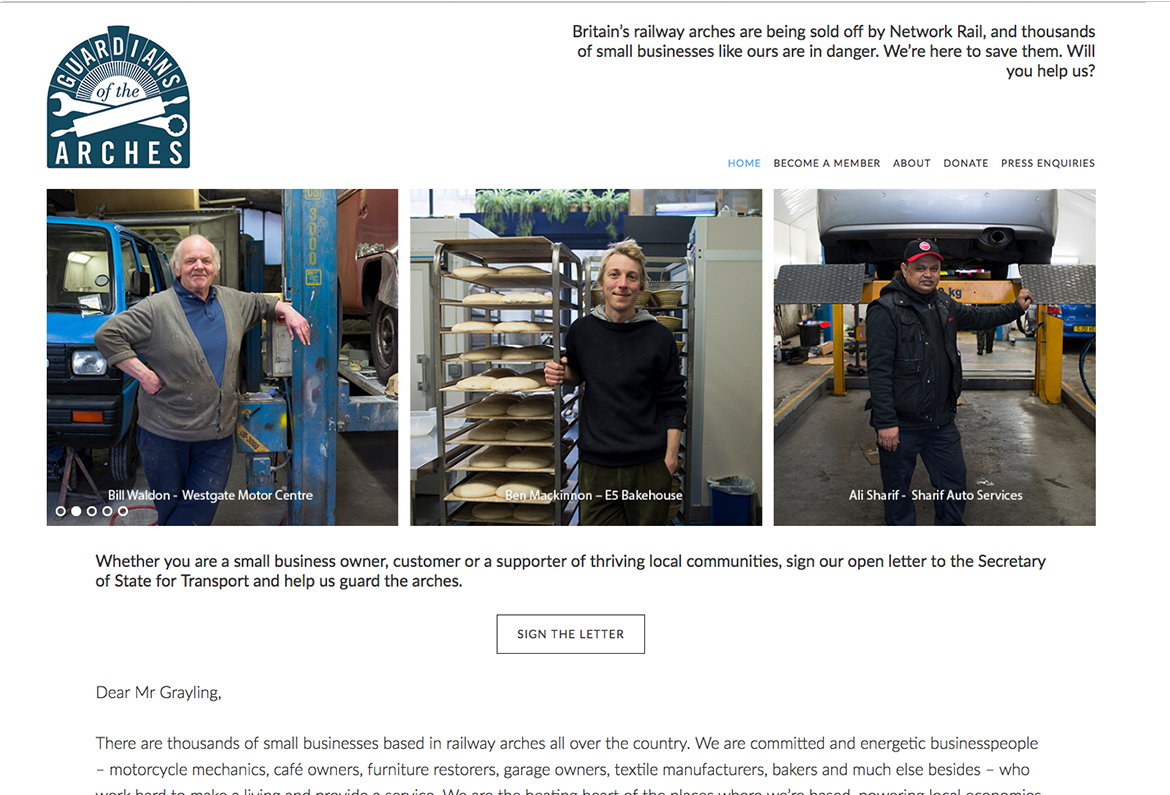This screenshot has height=795, width=1170.
Task: Open the About page
Action: (x=912, y=163)
